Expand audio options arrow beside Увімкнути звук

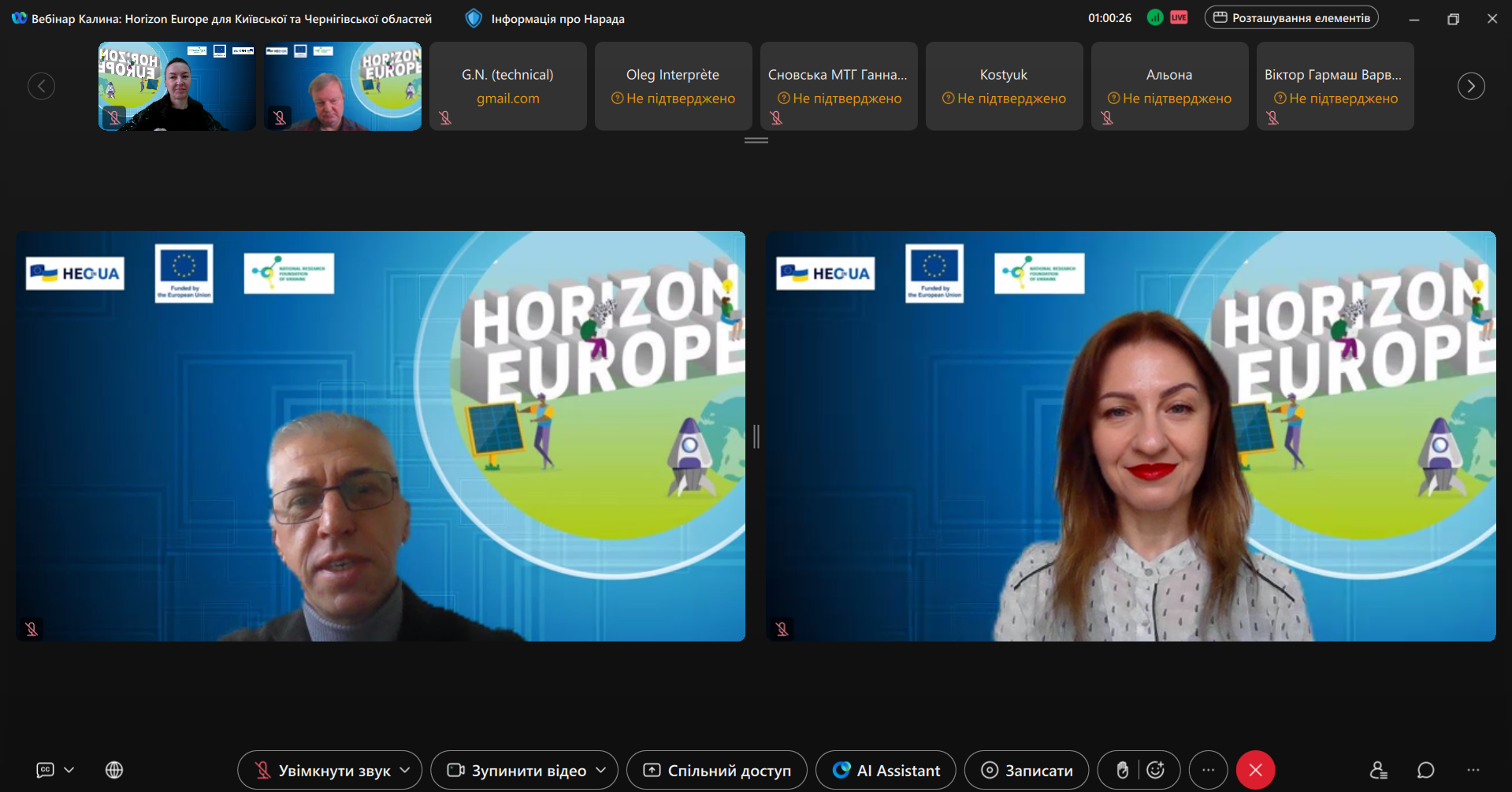406,770
